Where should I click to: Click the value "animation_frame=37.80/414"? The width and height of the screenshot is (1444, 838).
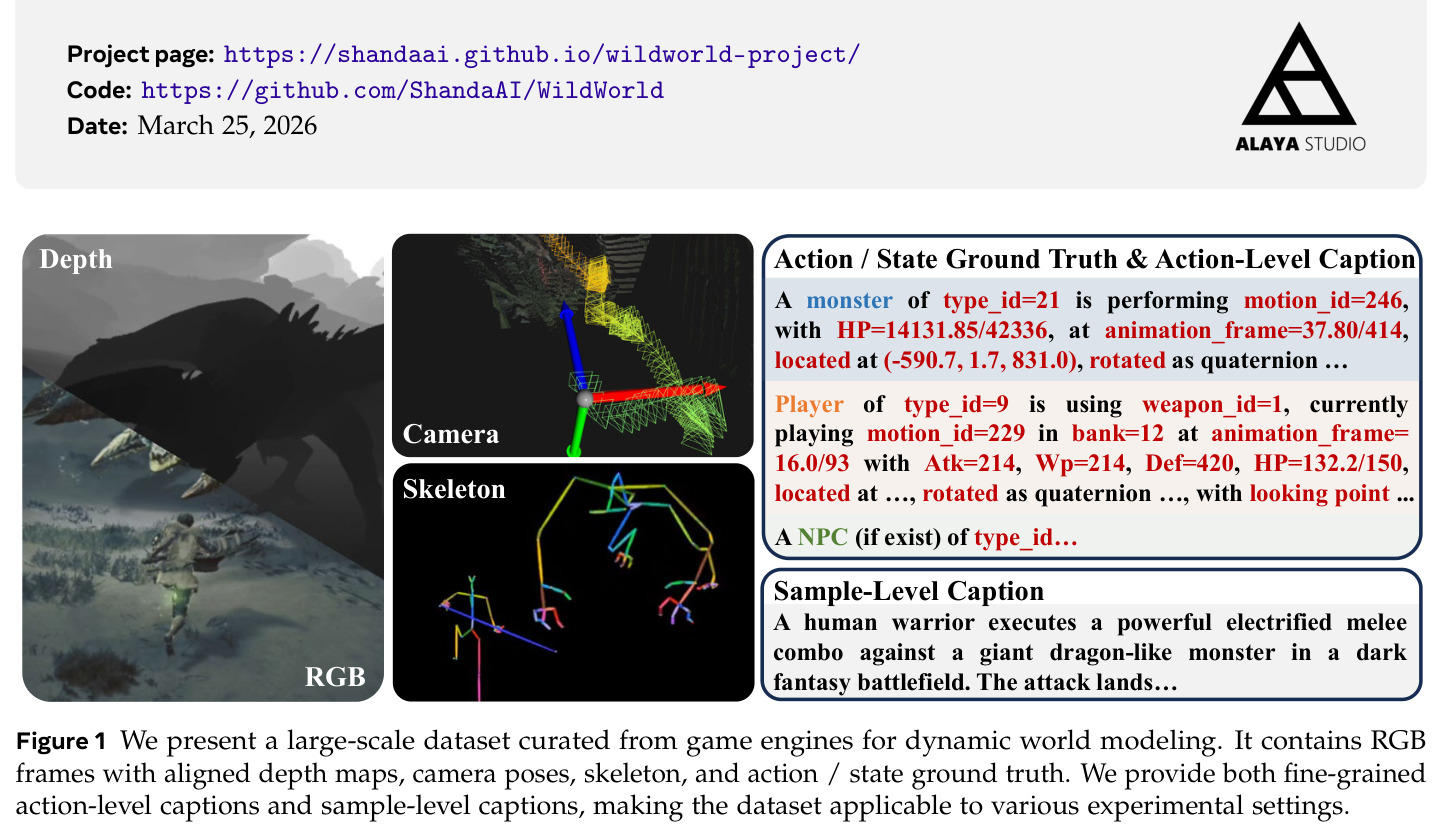(x=1254, y=330)
